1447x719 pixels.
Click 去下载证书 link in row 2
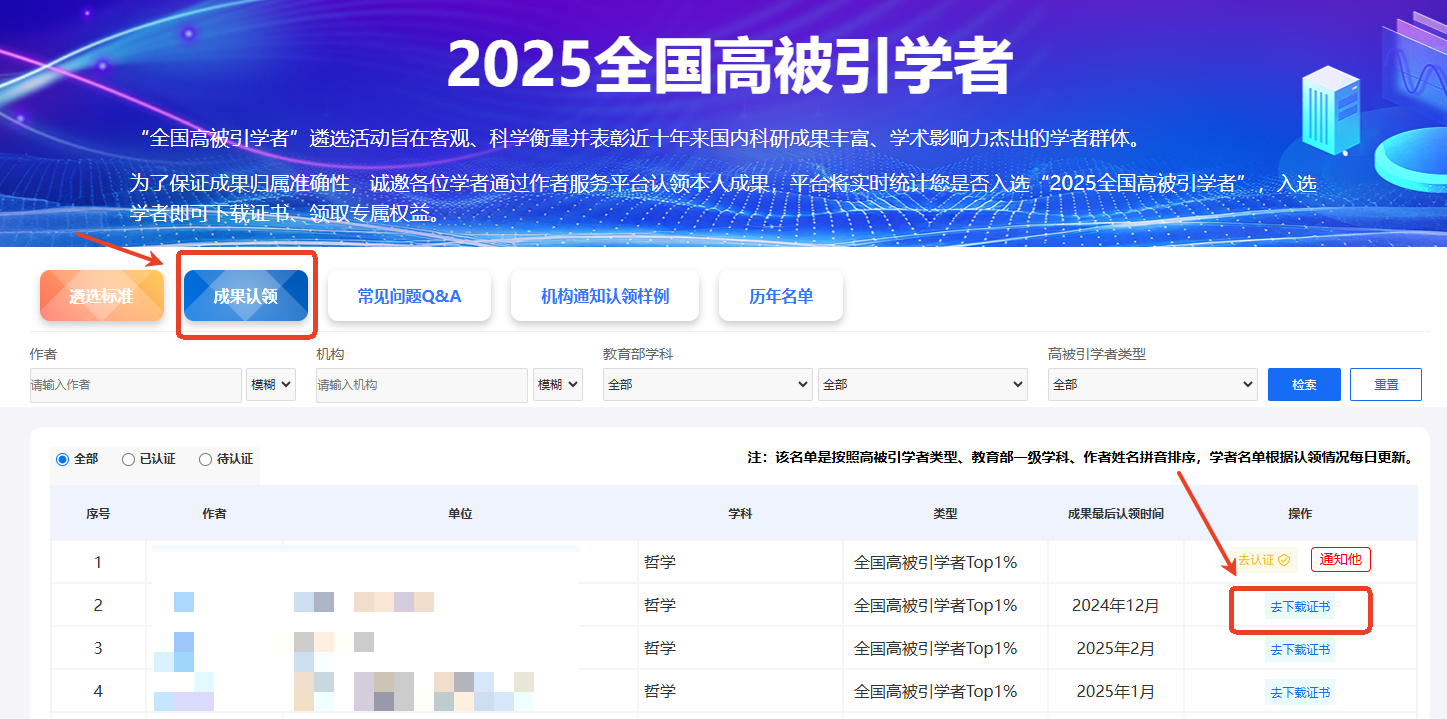pos(1300,607)
